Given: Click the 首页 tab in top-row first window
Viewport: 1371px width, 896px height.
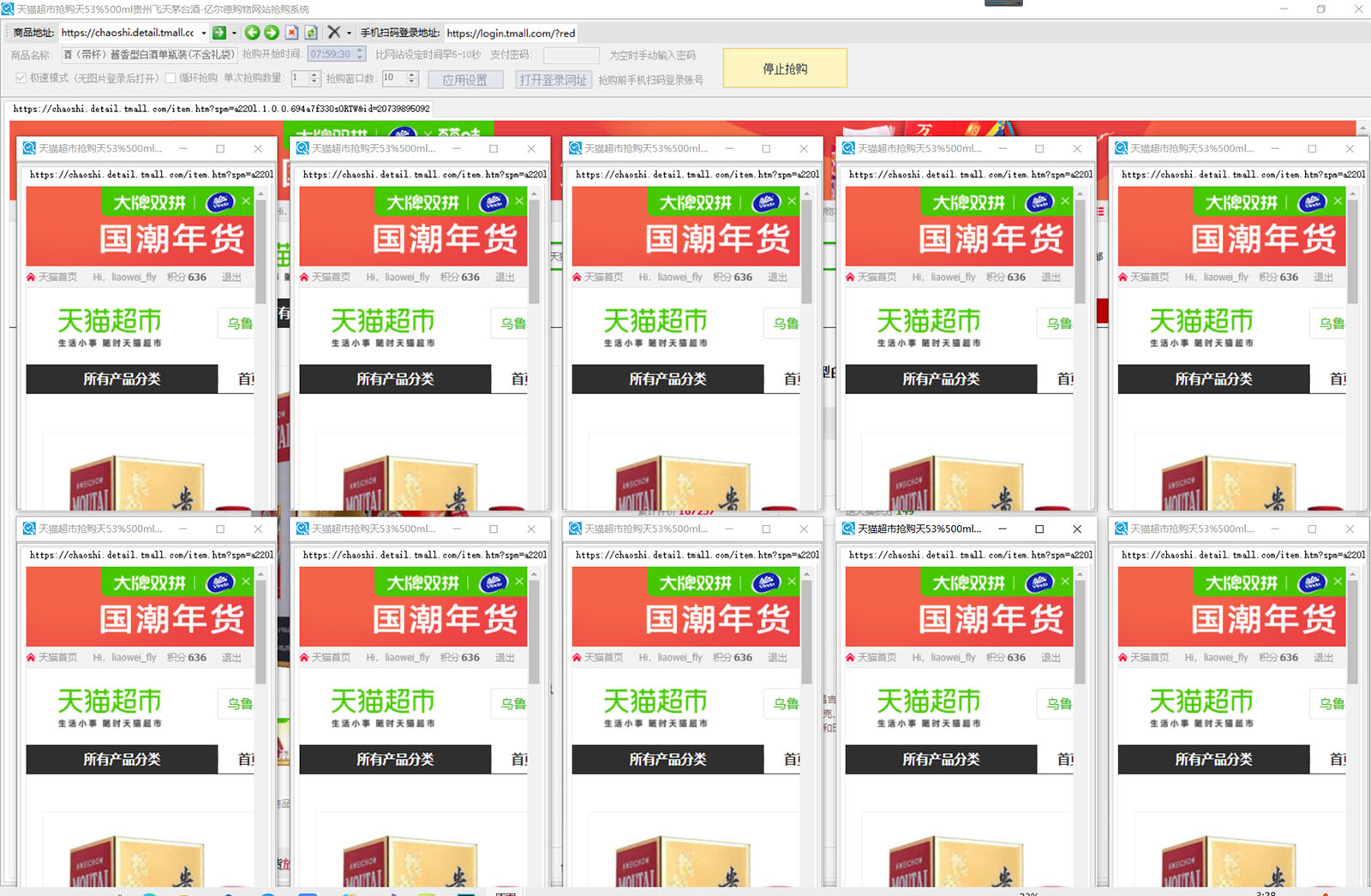Looking at the screenshot, I should click(x=246, y=379).
